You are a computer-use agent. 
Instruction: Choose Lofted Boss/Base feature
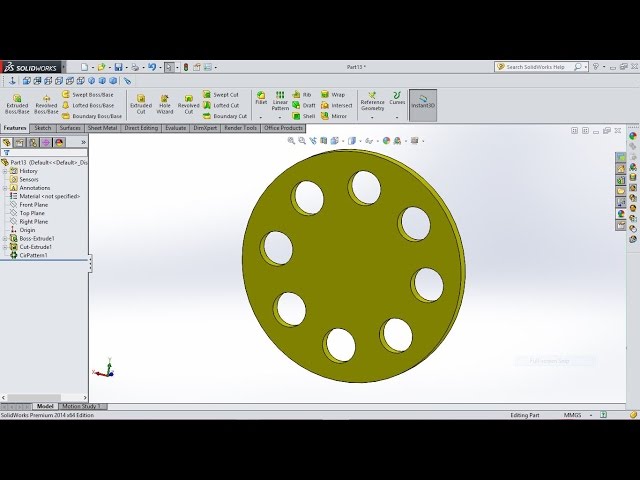click(x=87, y=105)
